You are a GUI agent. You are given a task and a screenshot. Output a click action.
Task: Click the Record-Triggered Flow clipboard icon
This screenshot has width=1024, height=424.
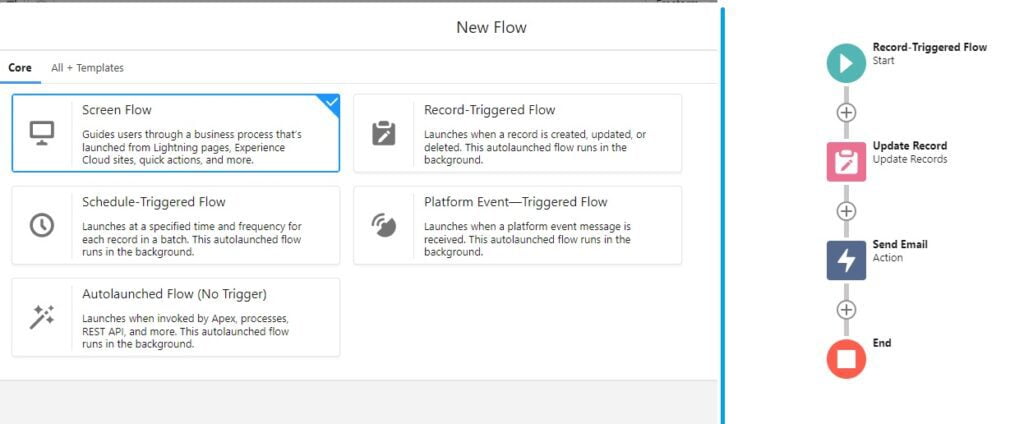(383, 133)
